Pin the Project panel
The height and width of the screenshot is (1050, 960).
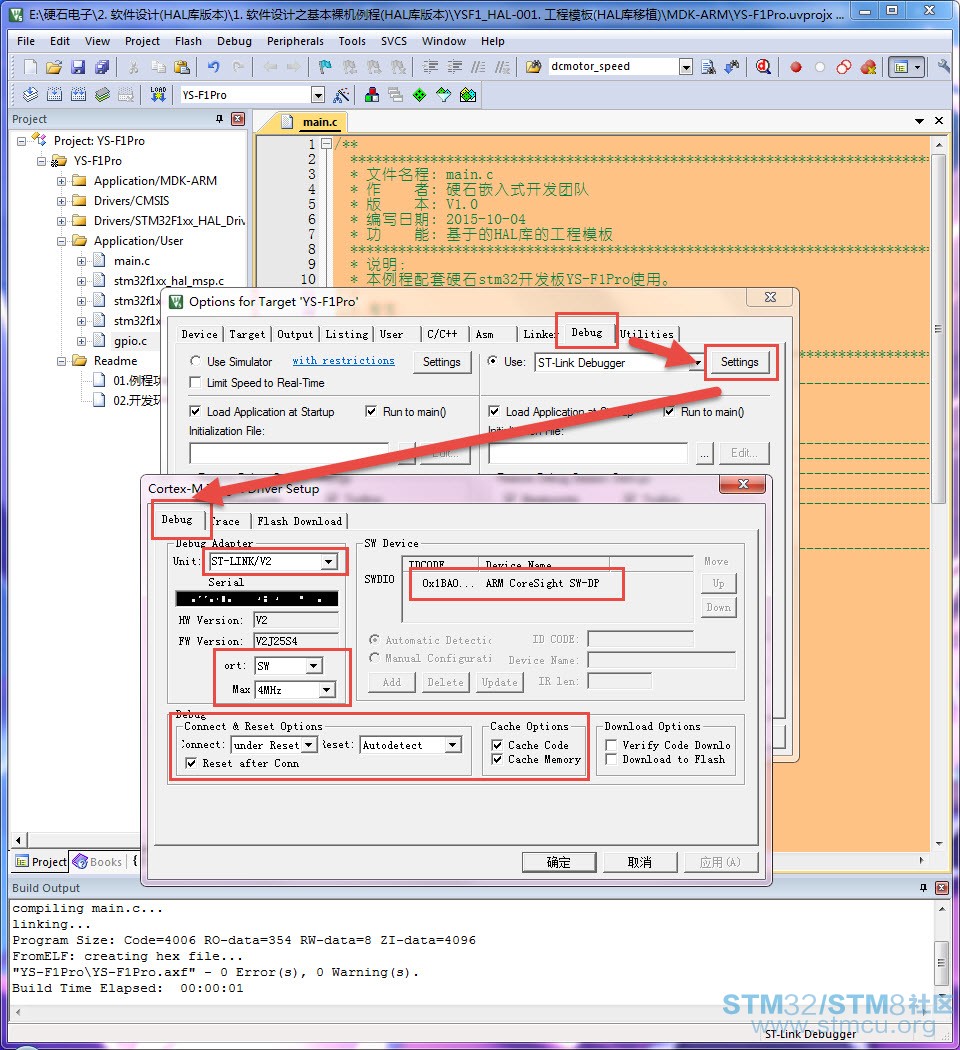pos(220,119)
